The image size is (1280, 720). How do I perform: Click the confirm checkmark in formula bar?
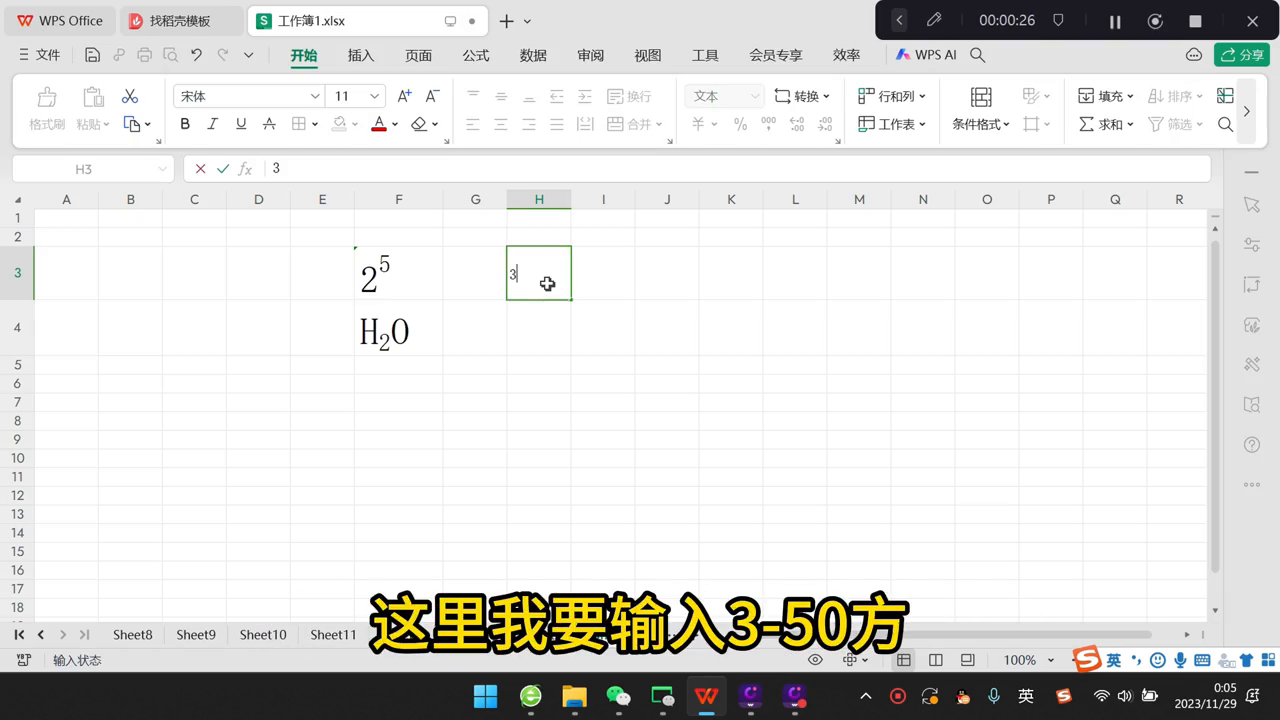click(x=223, y=169)
